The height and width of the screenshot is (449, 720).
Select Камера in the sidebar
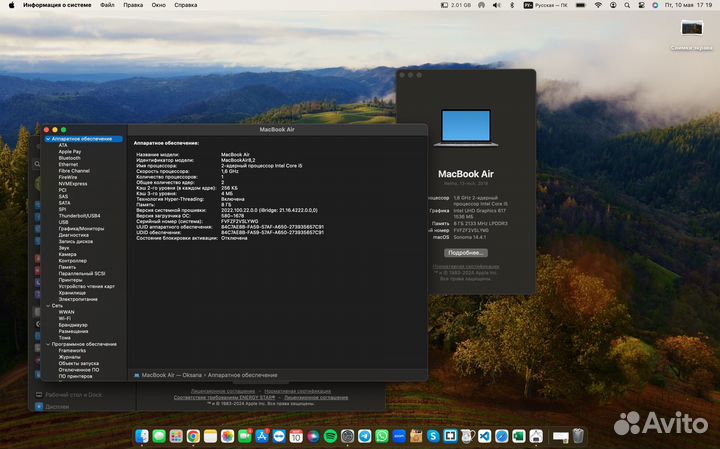coord(68,254)
